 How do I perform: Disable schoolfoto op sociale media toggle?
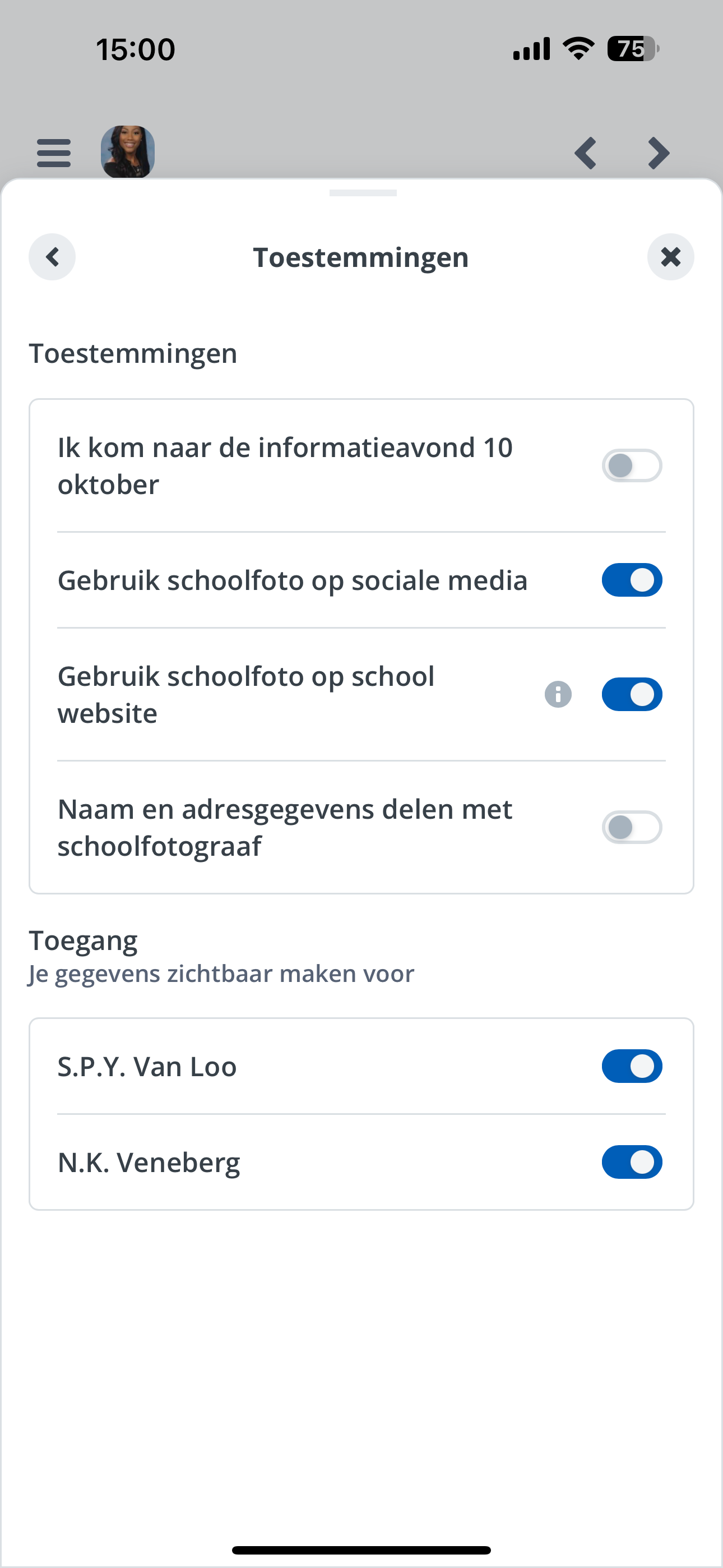click(x=632, y=580)
